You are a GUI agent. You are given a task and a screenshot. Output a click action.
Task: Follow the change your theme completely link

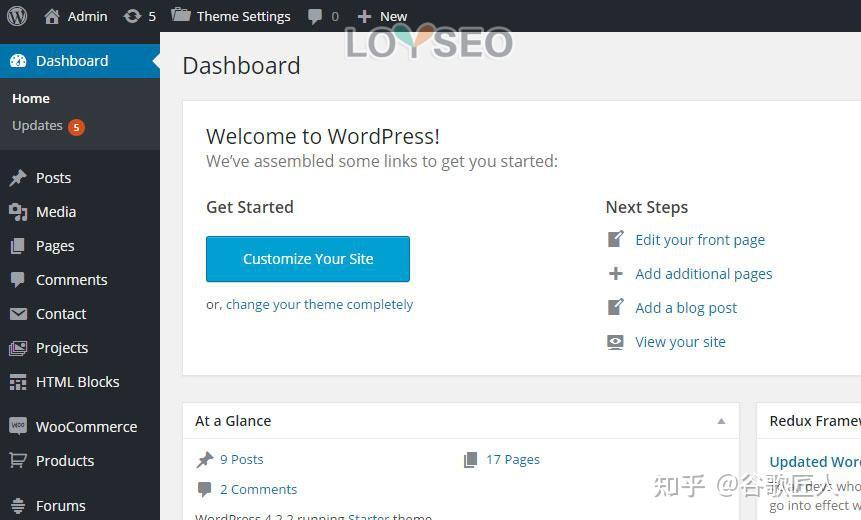[319, 305]
